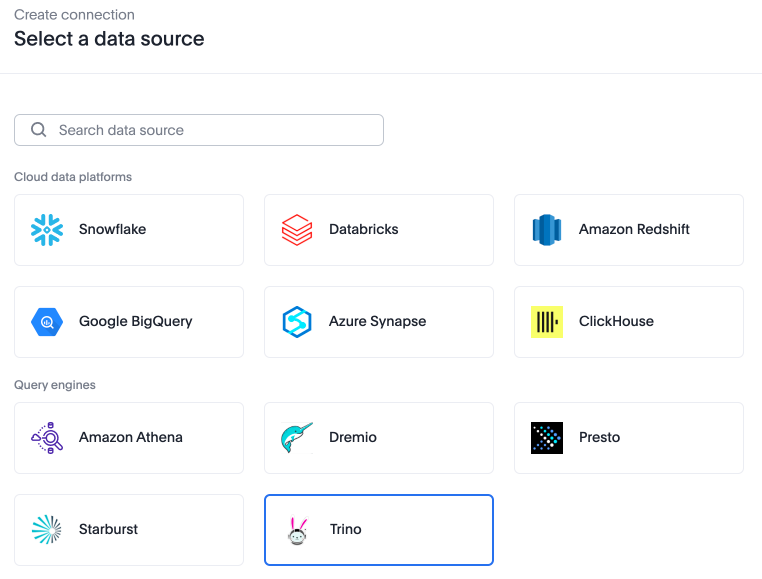Click the Snowflake logo icon
Viewport: 762px width, 579px height.
click(x=47, y=230)
